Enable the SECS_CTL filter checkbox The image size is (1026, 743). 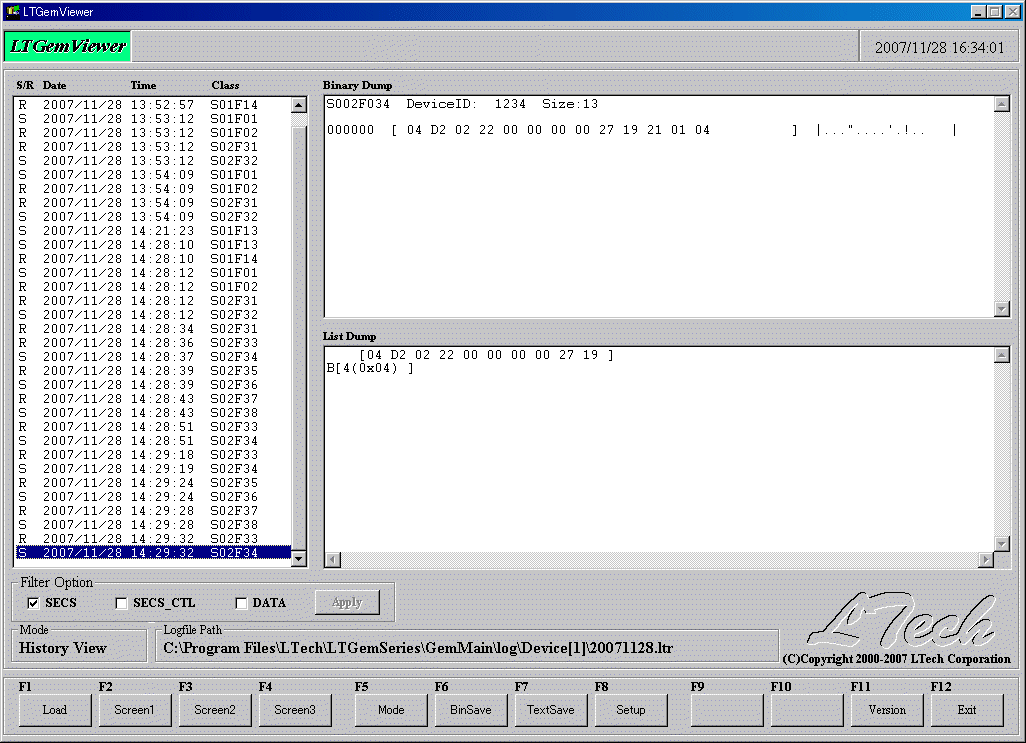[121, 602]
